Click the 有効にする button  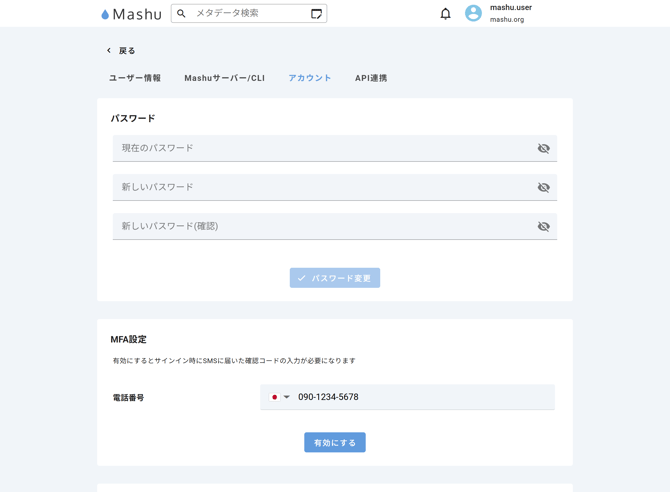coord(334,442)
